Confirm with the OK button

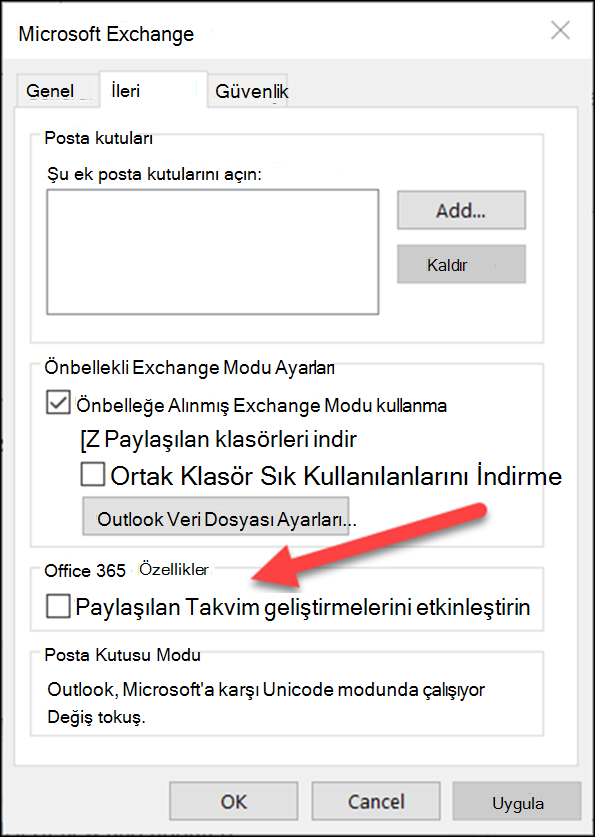[234, 801]
